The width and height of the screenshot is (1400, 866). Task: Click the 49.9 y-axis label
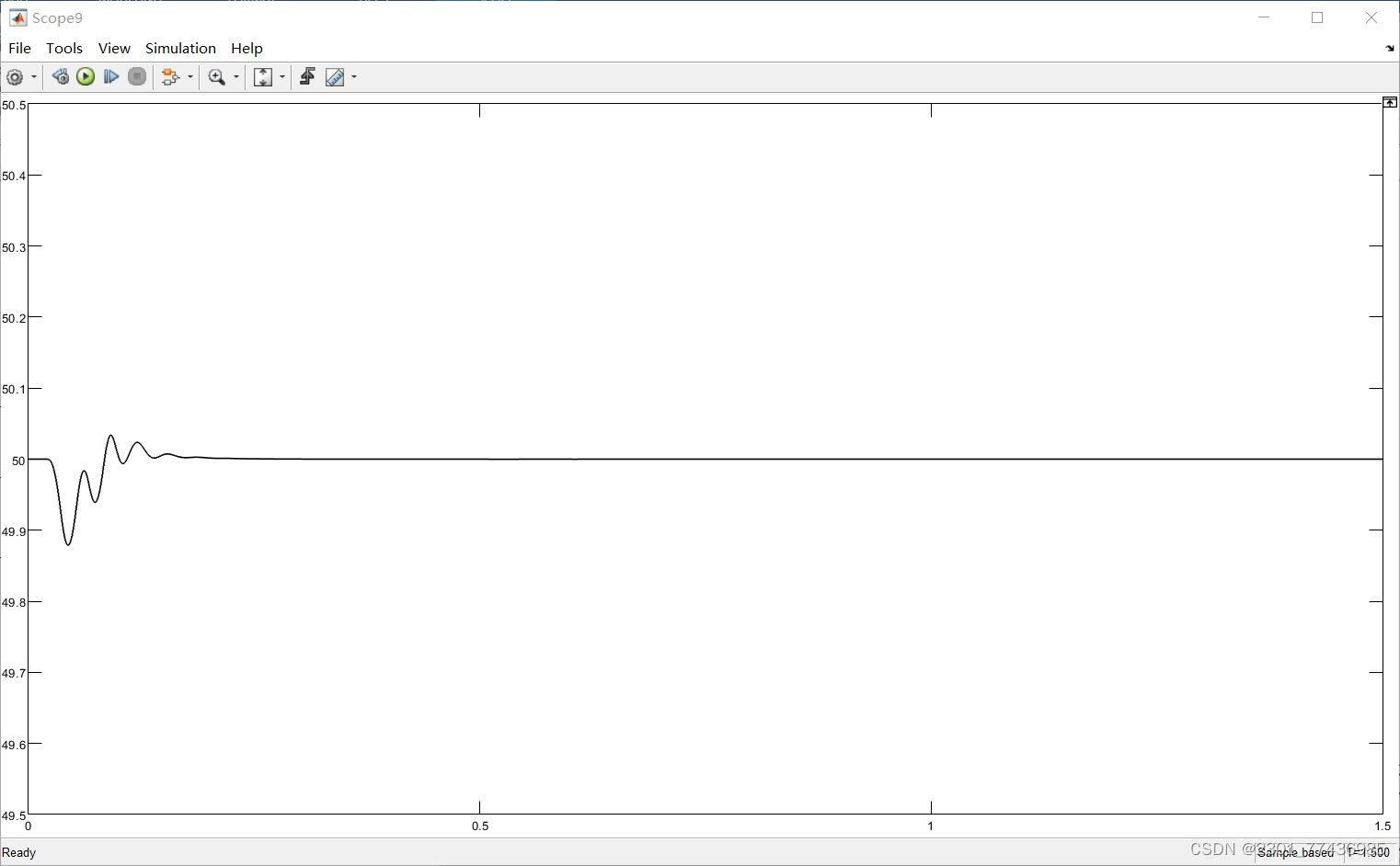pos(14,531)
